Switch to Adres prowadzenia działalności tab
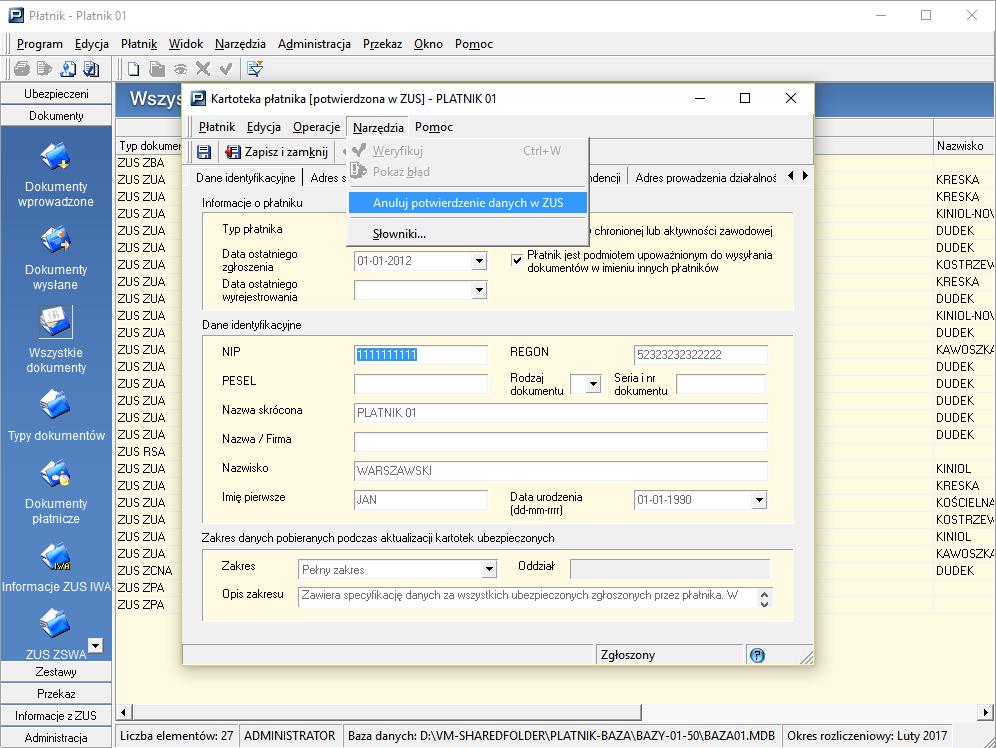This screenshot has height=748, width=996. [706, 178]
